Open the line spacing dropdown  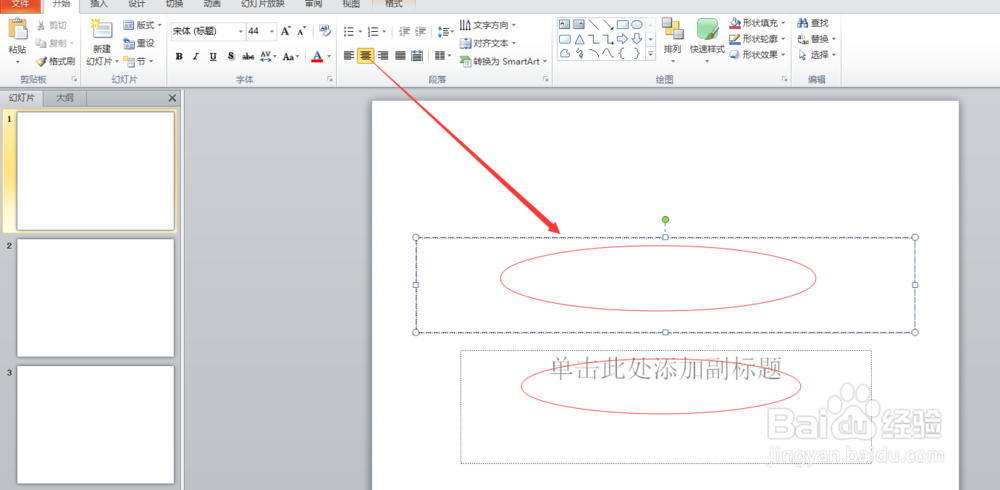pyautogui.click(x=446, y=31)
